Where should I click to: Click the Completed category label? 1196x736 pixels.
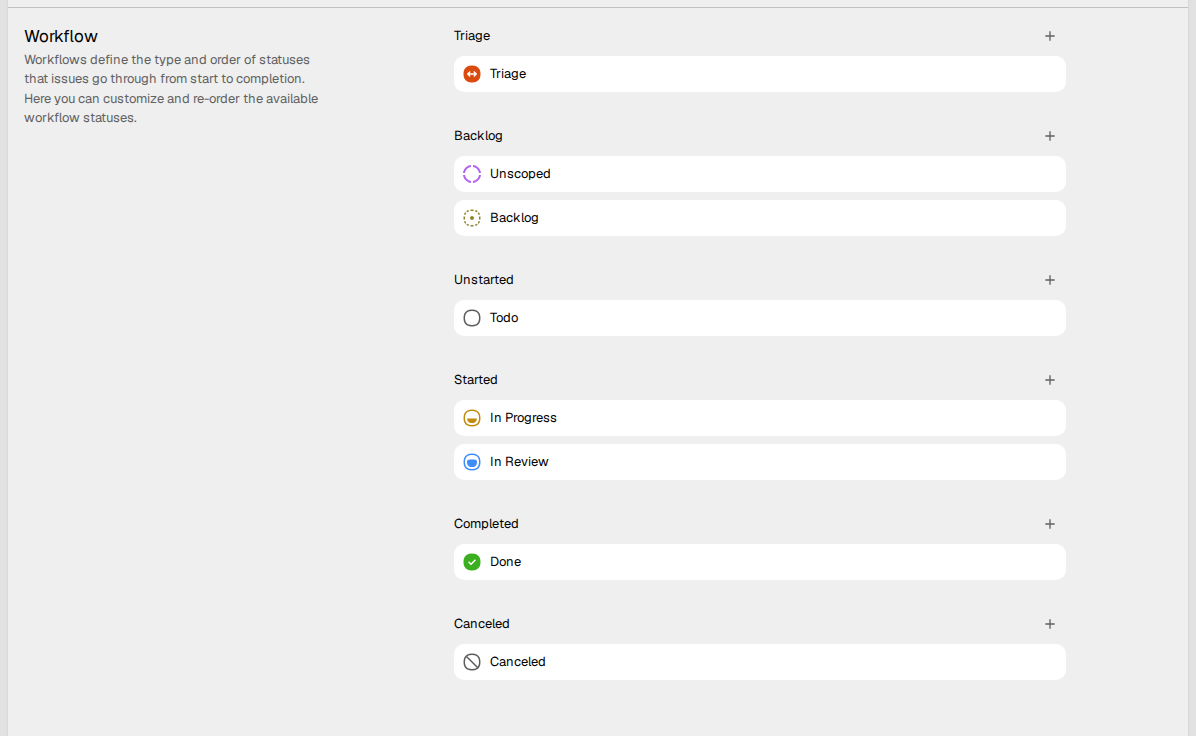click(x=486, y=524)
